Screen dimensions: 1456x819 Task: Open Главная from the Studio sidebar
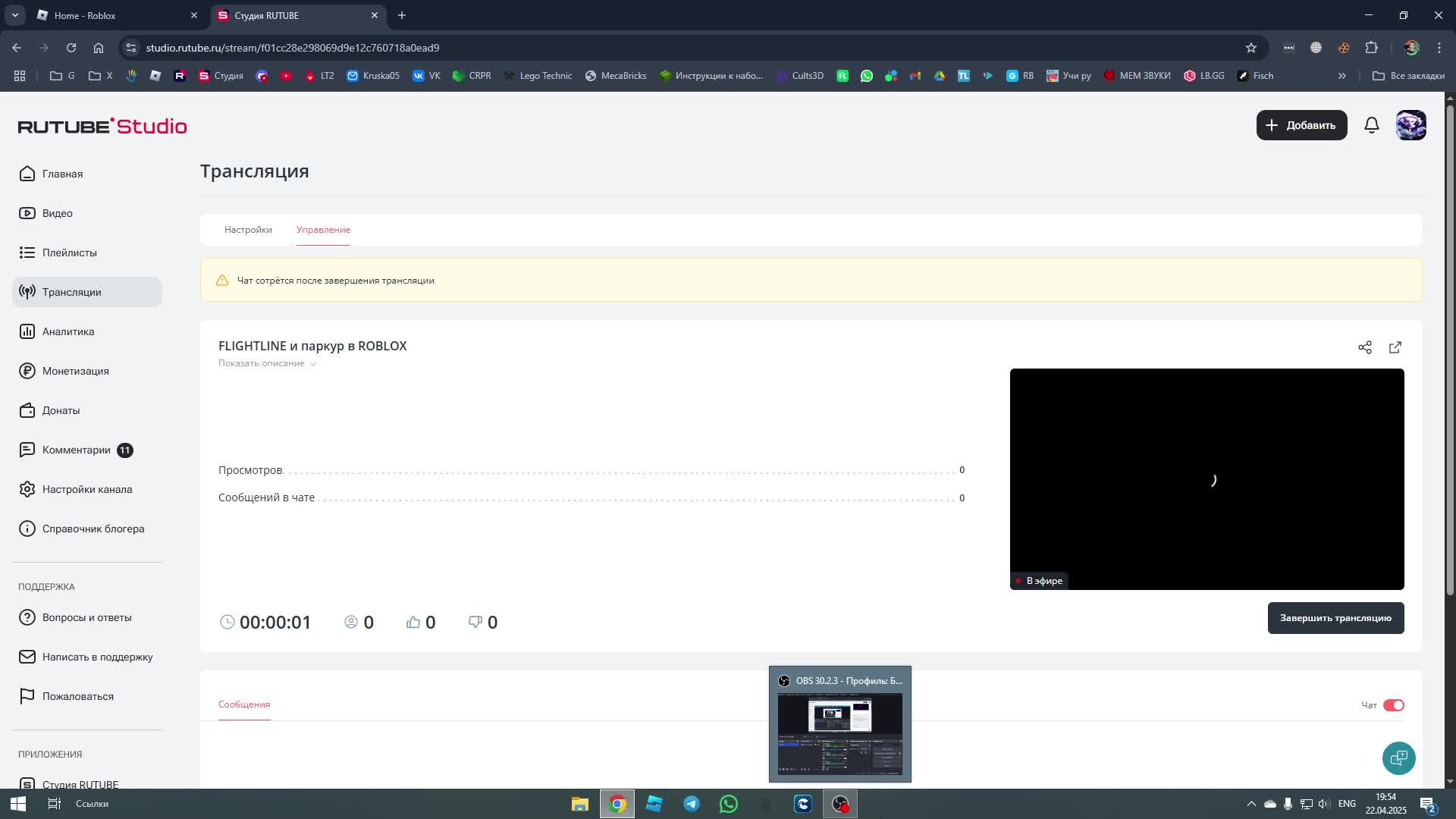click(86, 174)
